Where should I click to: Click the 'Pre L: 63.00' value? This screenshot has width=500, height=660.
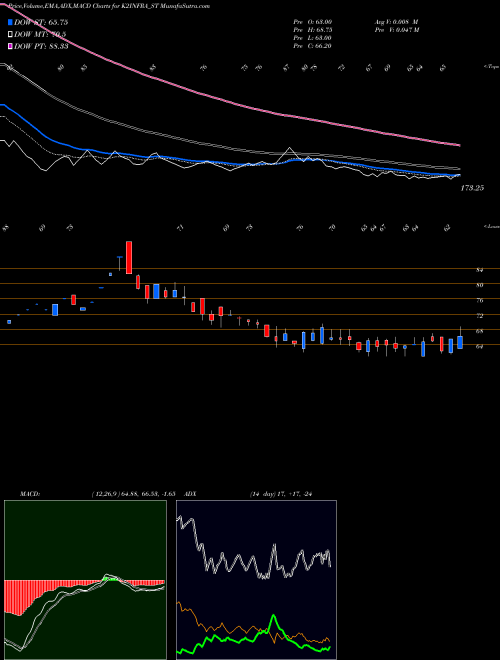(313, 38)
